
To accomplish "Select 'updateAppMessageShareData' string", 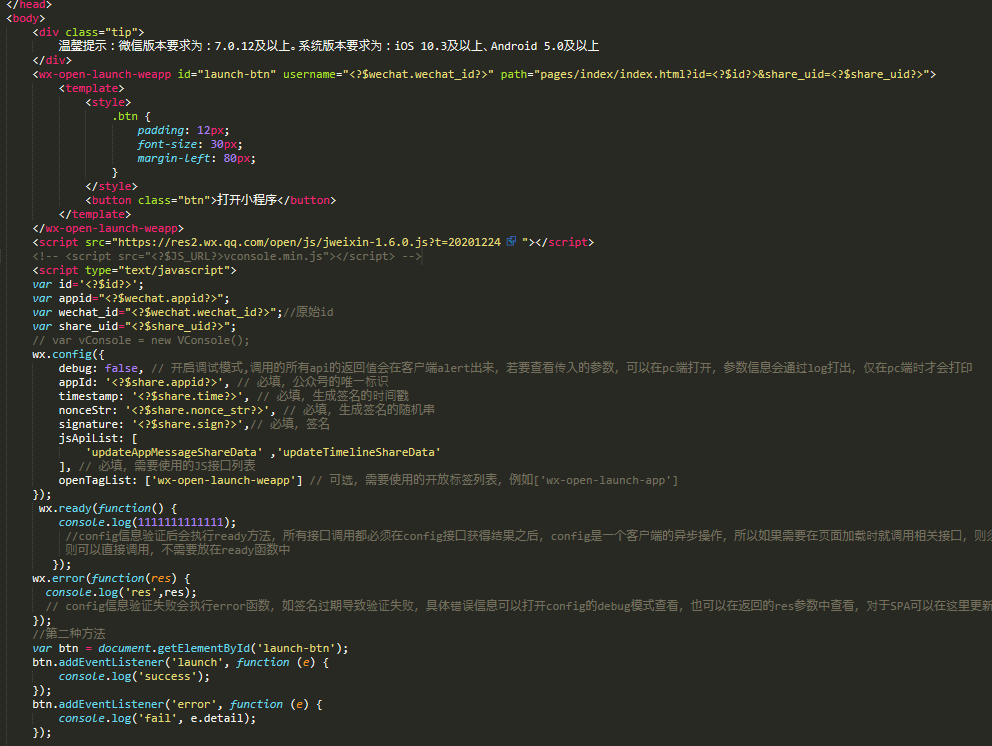I will [174, 452].
